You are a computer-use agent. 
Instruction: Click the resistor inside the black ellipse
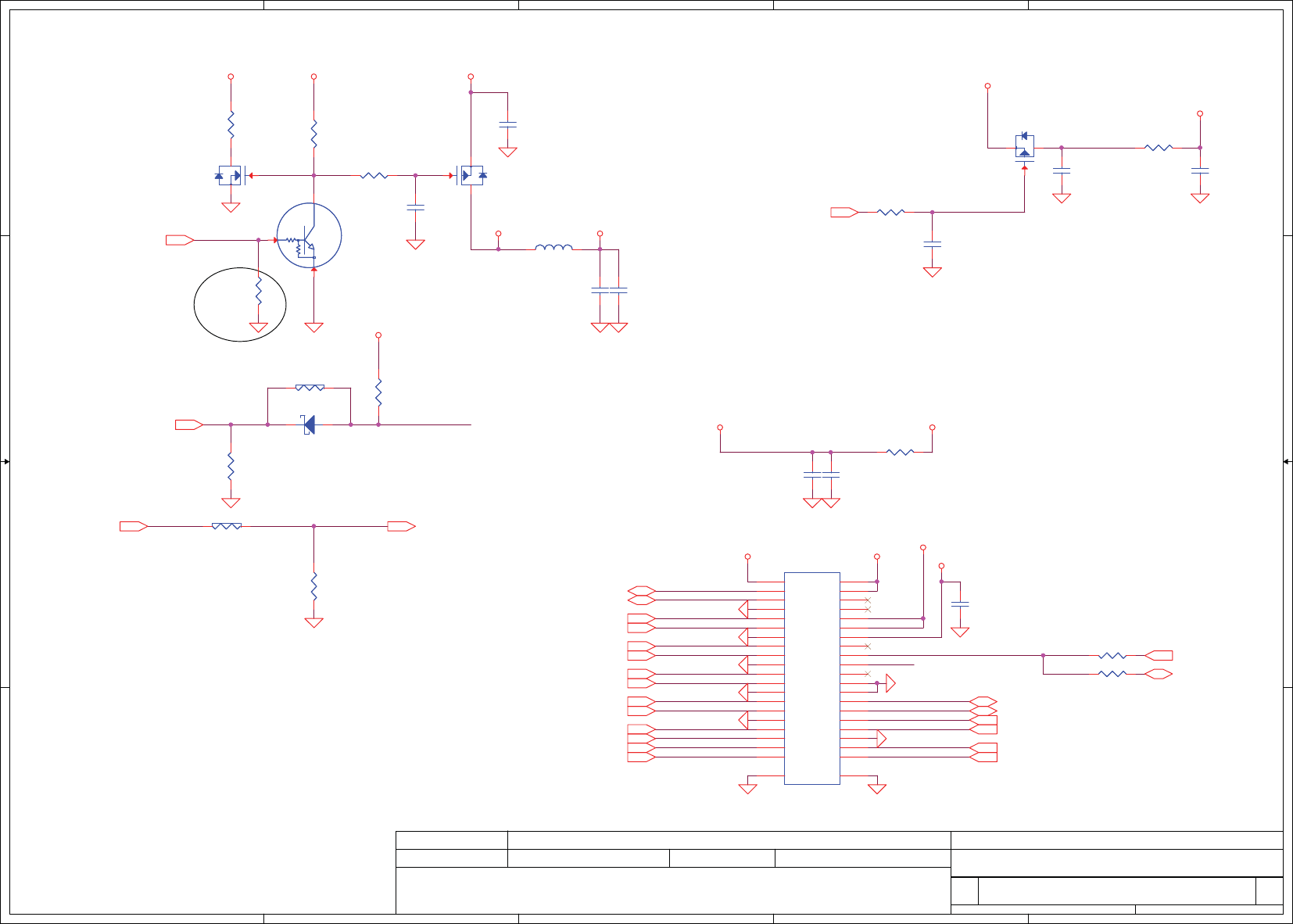pos(258,292)
